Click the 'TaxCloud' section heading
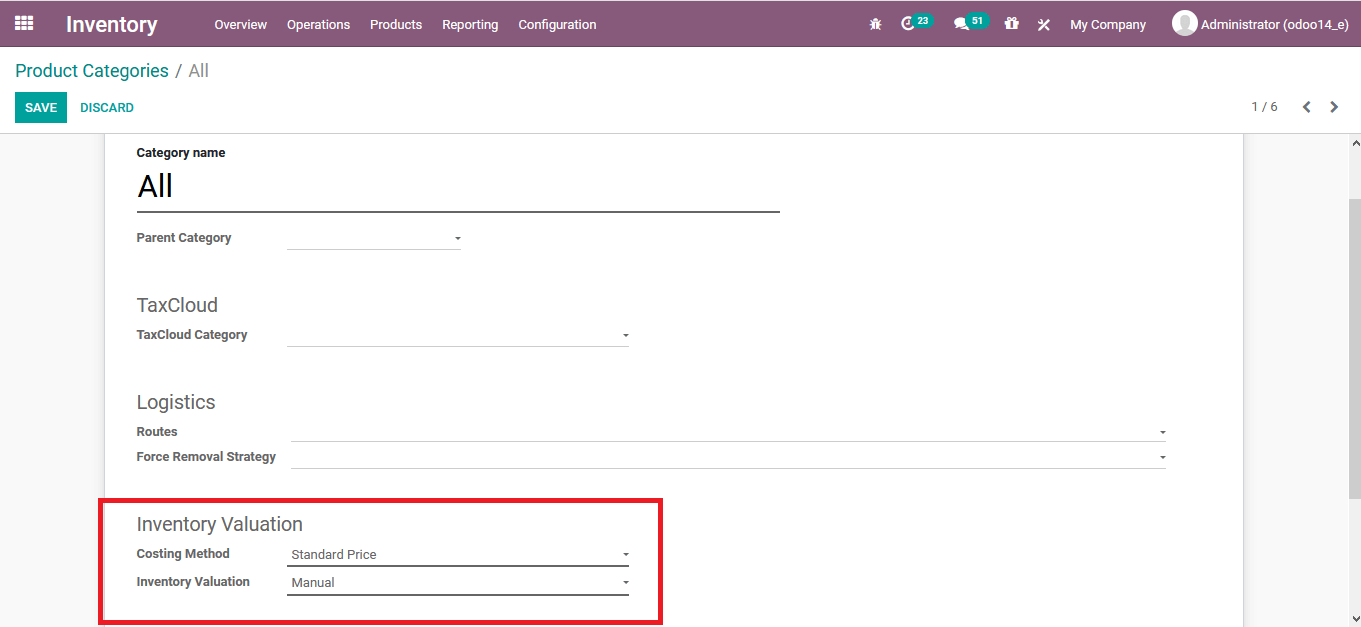The width and height of the screenshot is (1361, 627). click(177, 305)
